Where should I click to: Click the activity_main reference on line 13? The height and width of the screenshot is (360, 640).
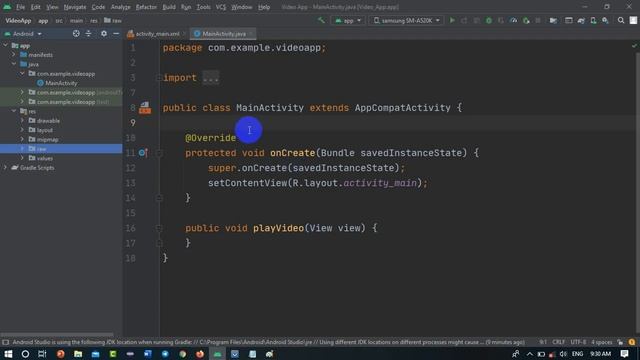coord(380,183)
